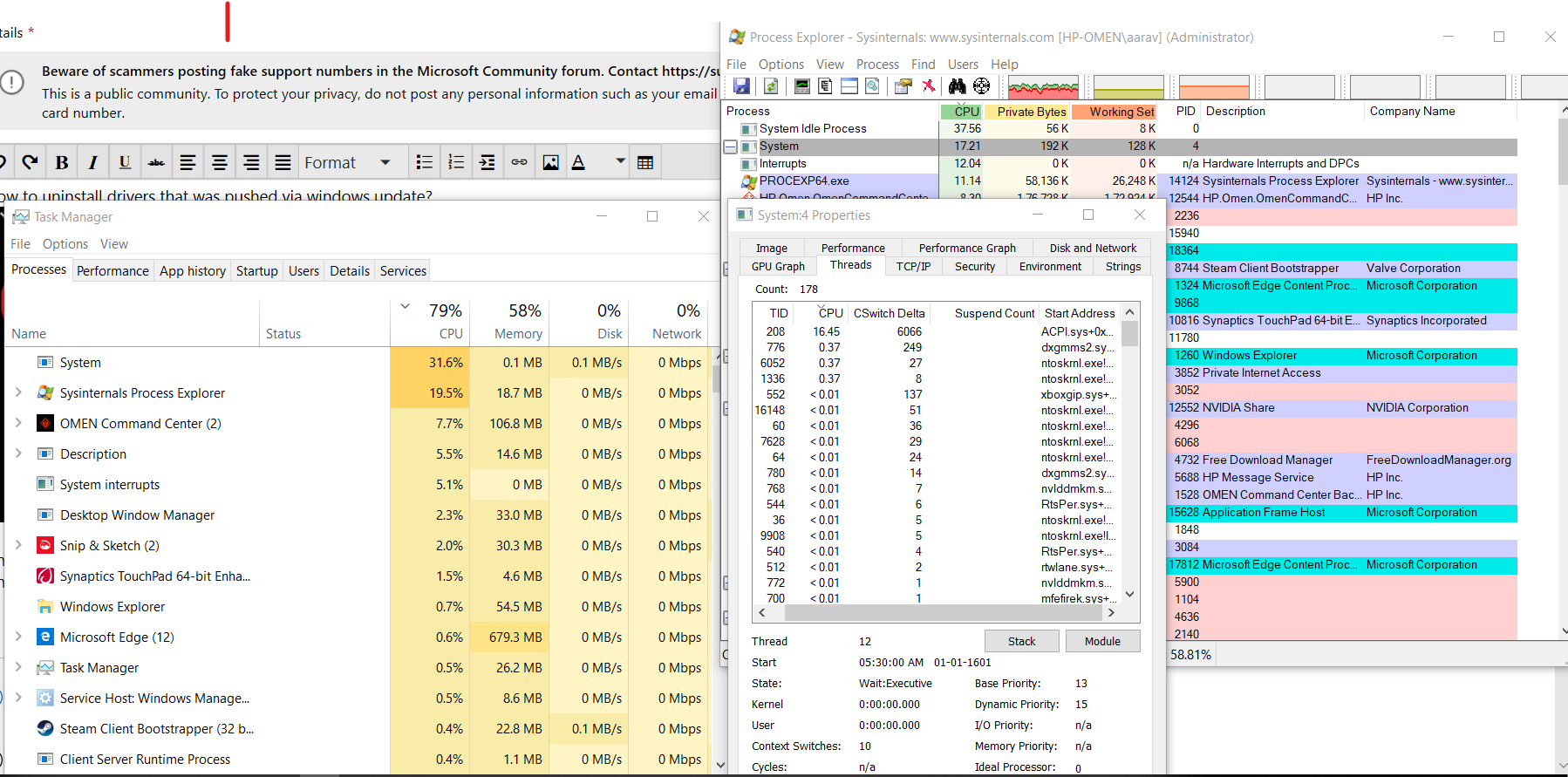Screen dimensions: 1568x777
Task: Select Desktop Window Manager in Task Manager
Action: pos(359,515)
